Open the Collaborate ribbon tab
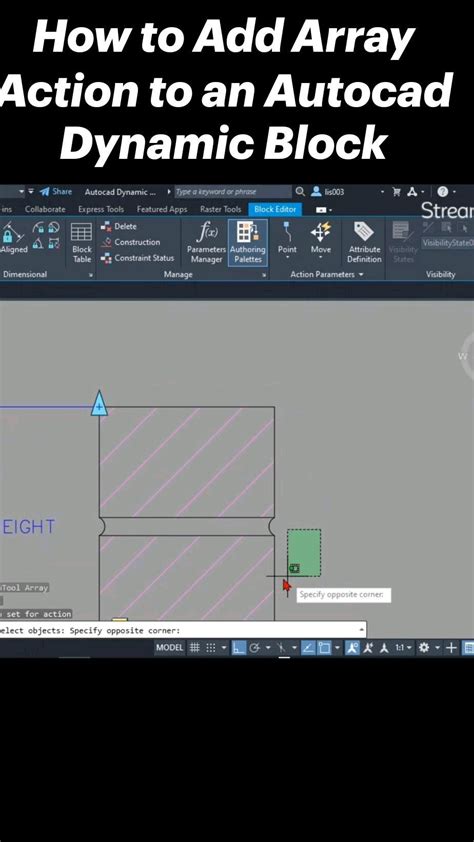Image resolution: width=474 pixels, height=842 pixels. click(x=45, y=209)
